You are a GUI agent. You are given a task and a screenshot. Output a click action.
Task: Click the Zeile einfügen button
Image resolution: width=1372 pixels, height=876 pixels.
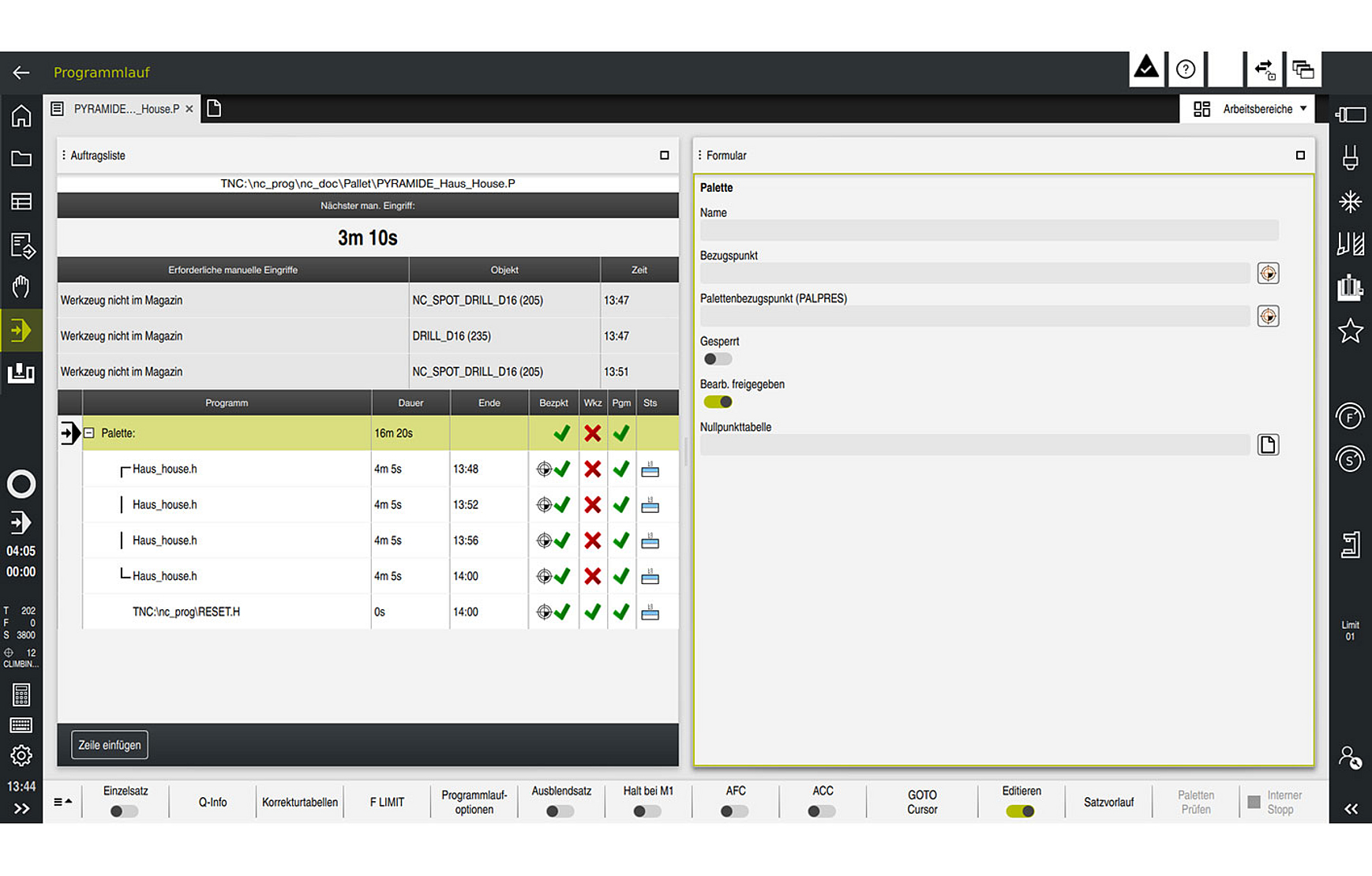click(x=110, y=745)
